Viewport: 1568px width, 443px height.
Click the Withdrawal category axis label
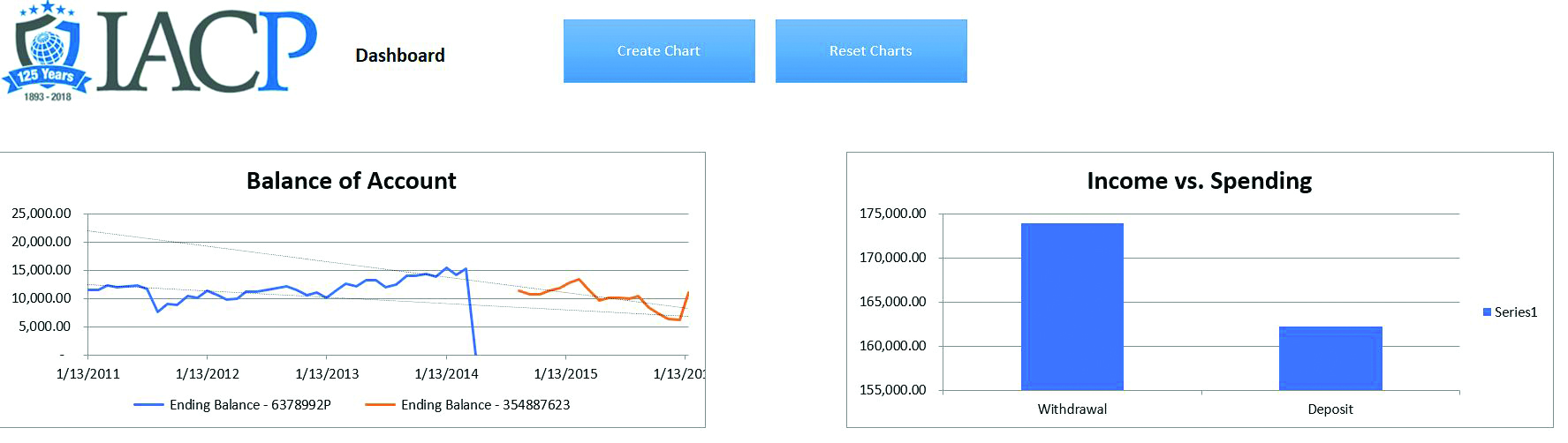tap(1072, 409)
